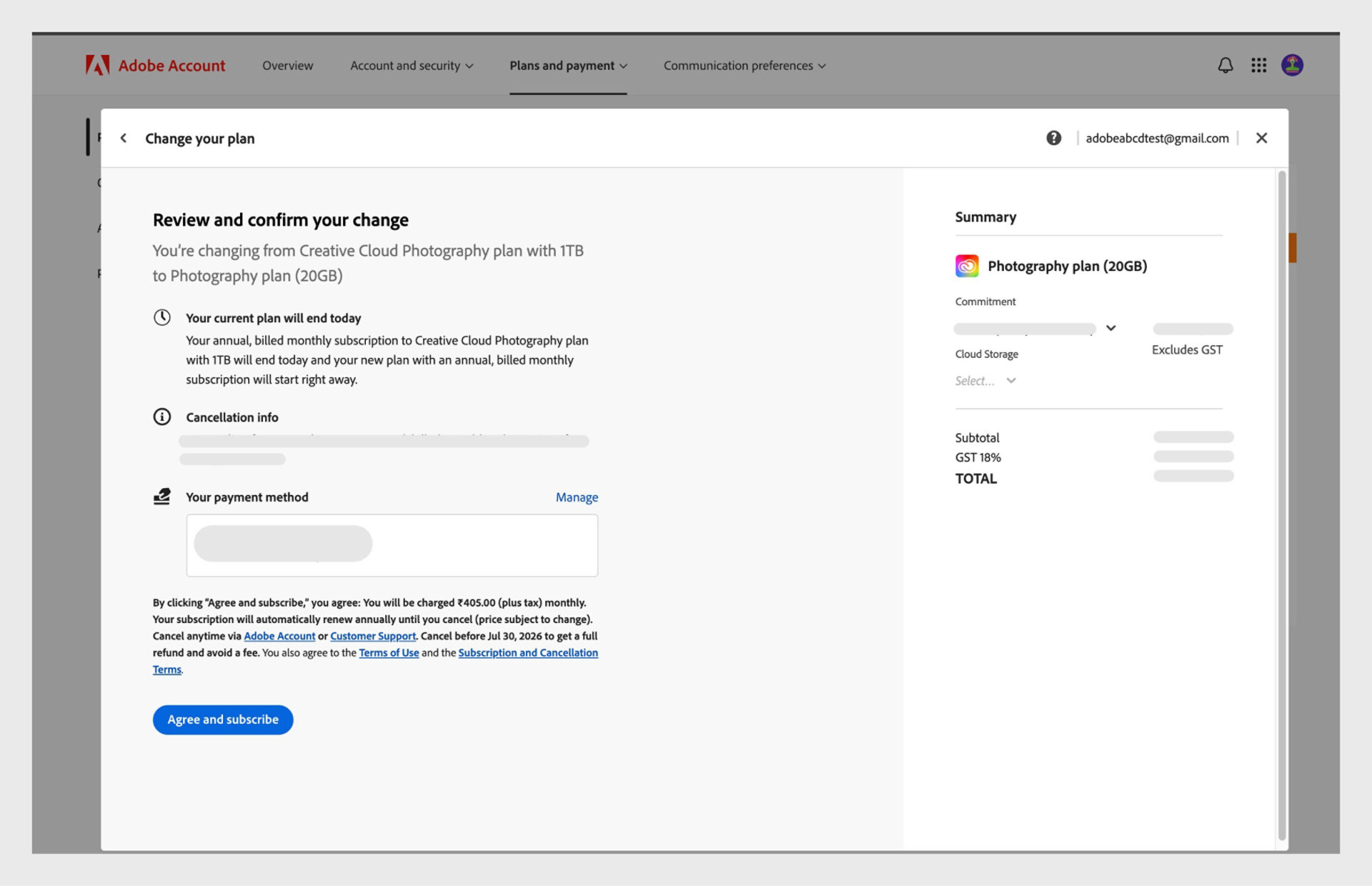The image size is (1372, 886).
Task: Click the Summary heading
Action: [x=985, y=216]
